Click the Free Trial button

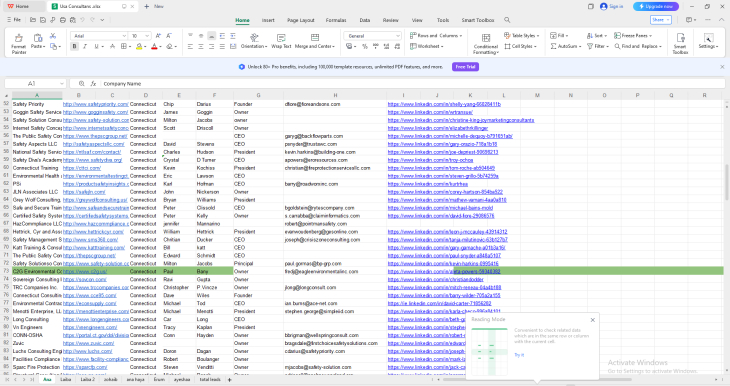point(465,67)
